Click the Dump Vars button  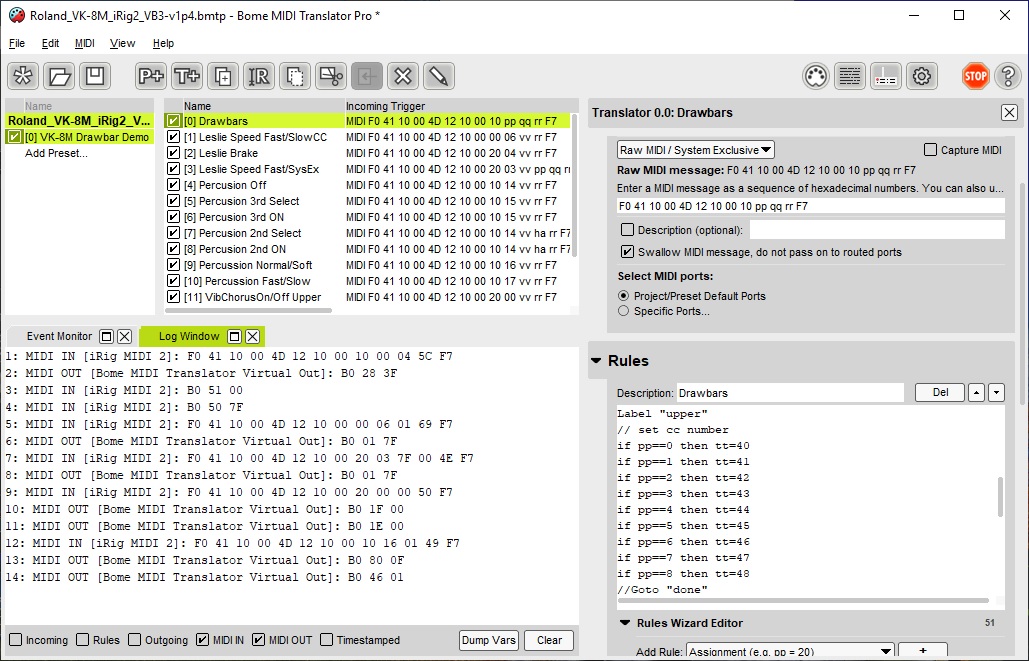point(489,640)
